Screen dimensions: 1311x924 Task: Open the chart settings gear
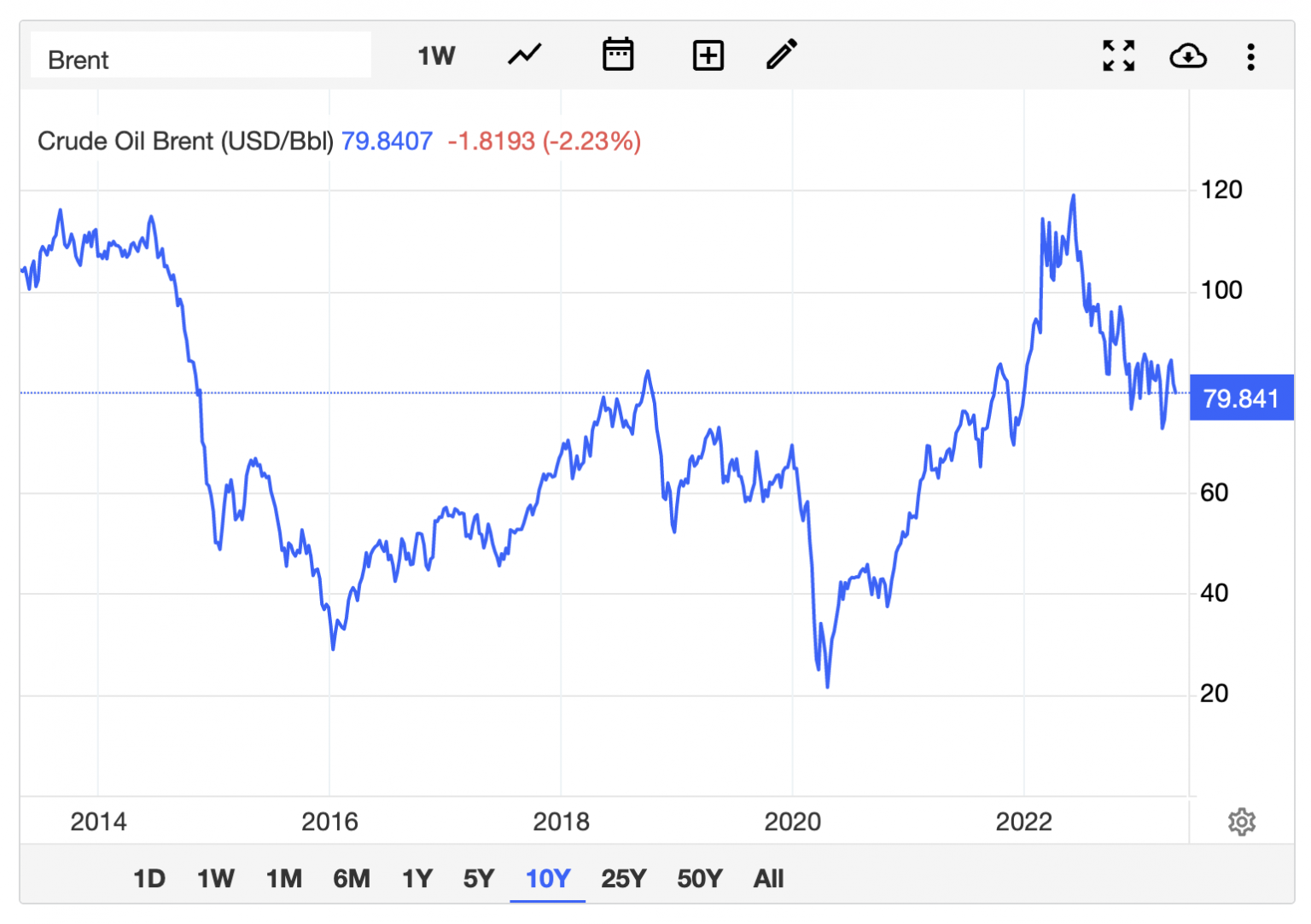tap(1242, 822)
